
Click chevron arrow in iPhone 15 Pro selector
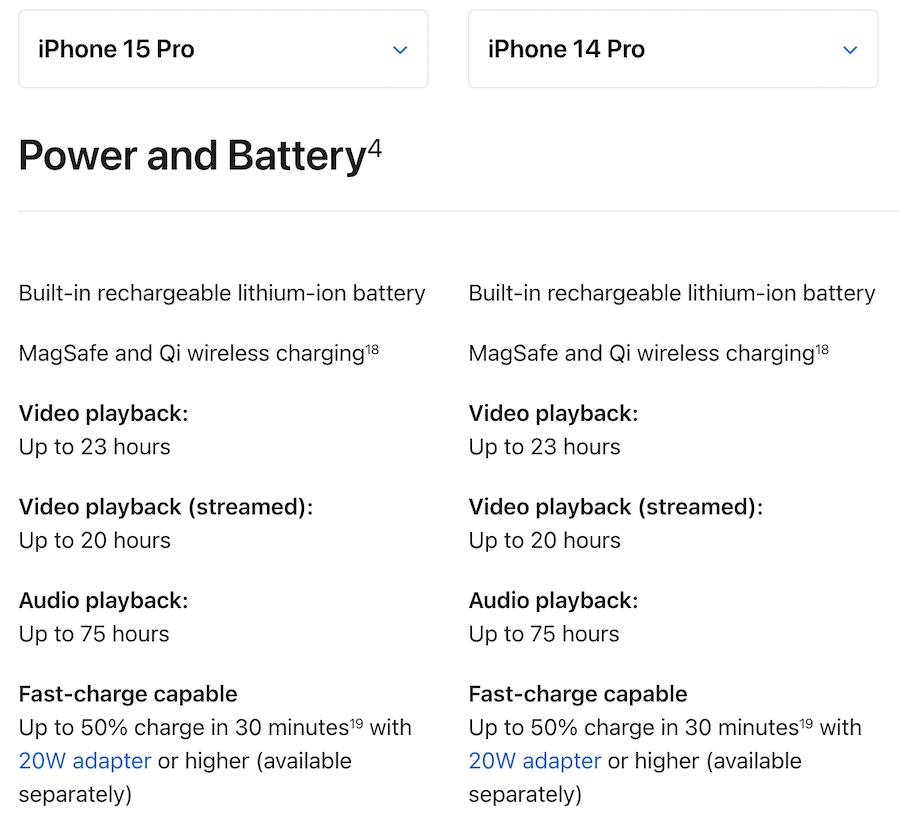pos(400,50)
